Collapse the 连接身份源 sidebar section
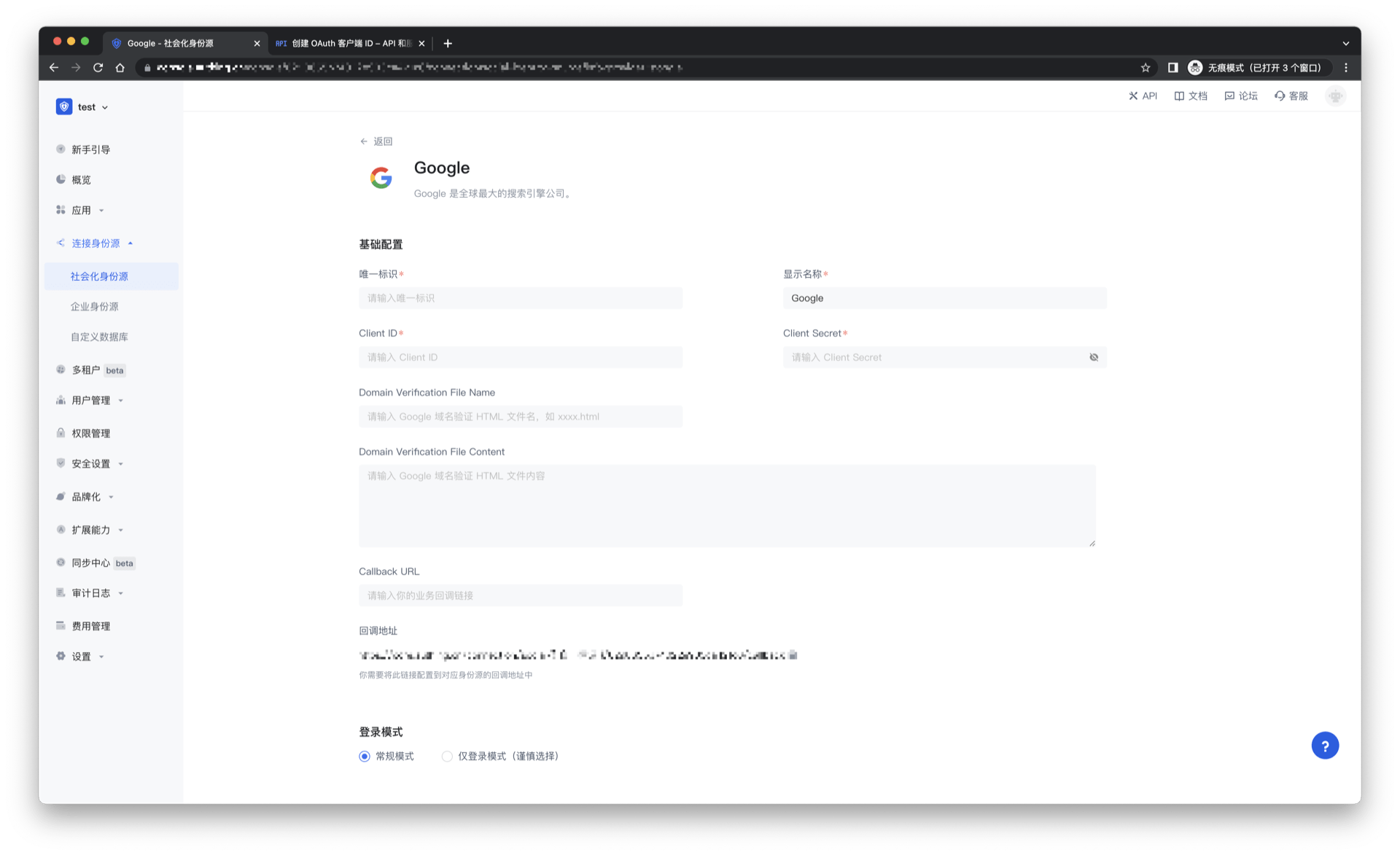 click(96, 243)
